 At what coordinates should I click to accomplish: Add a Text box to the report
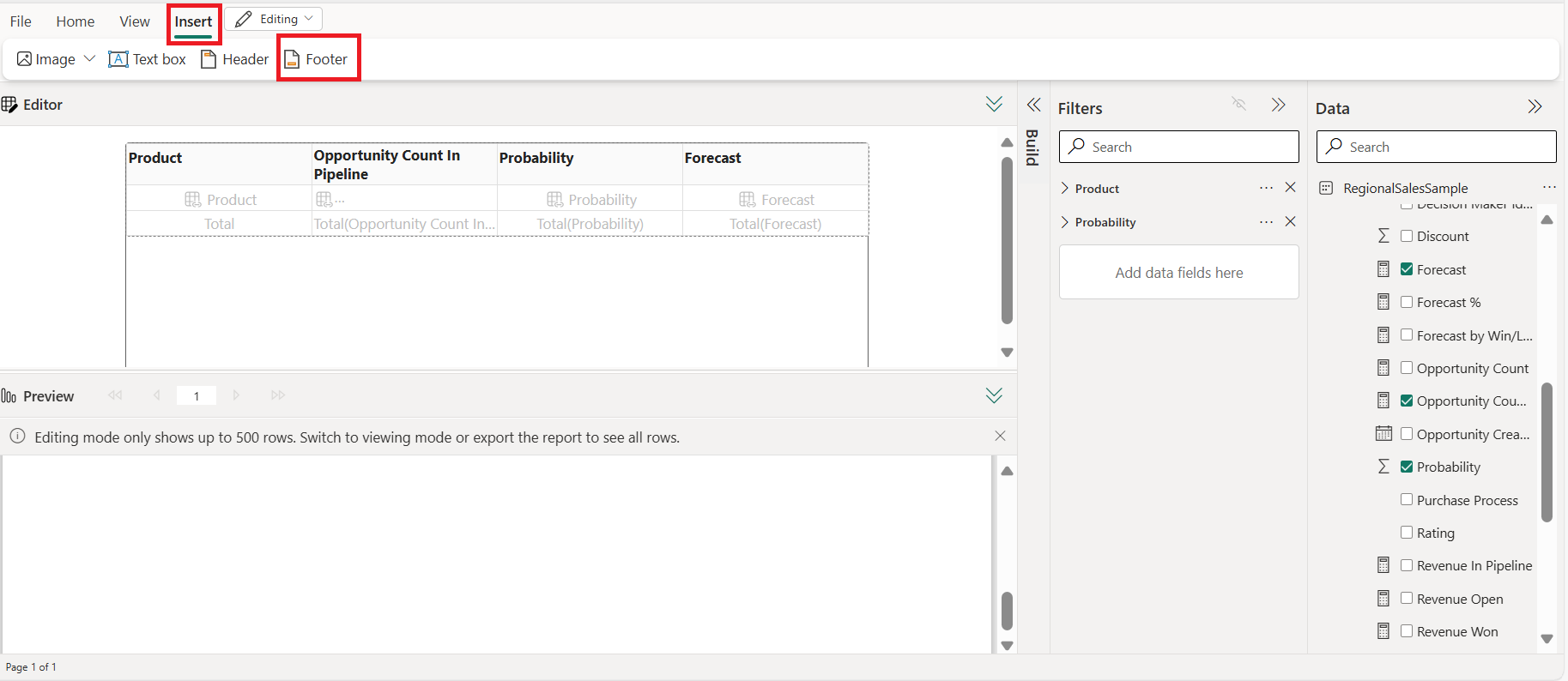pyautogui.click(x=148, y=59)
